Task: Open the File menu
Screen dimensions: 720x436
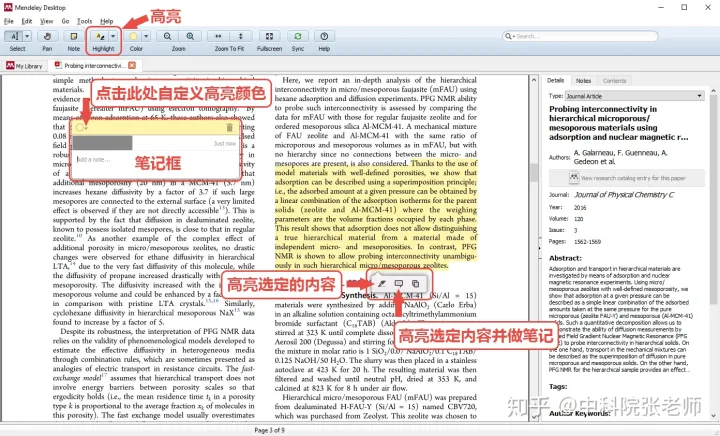Action: (9, 21)
